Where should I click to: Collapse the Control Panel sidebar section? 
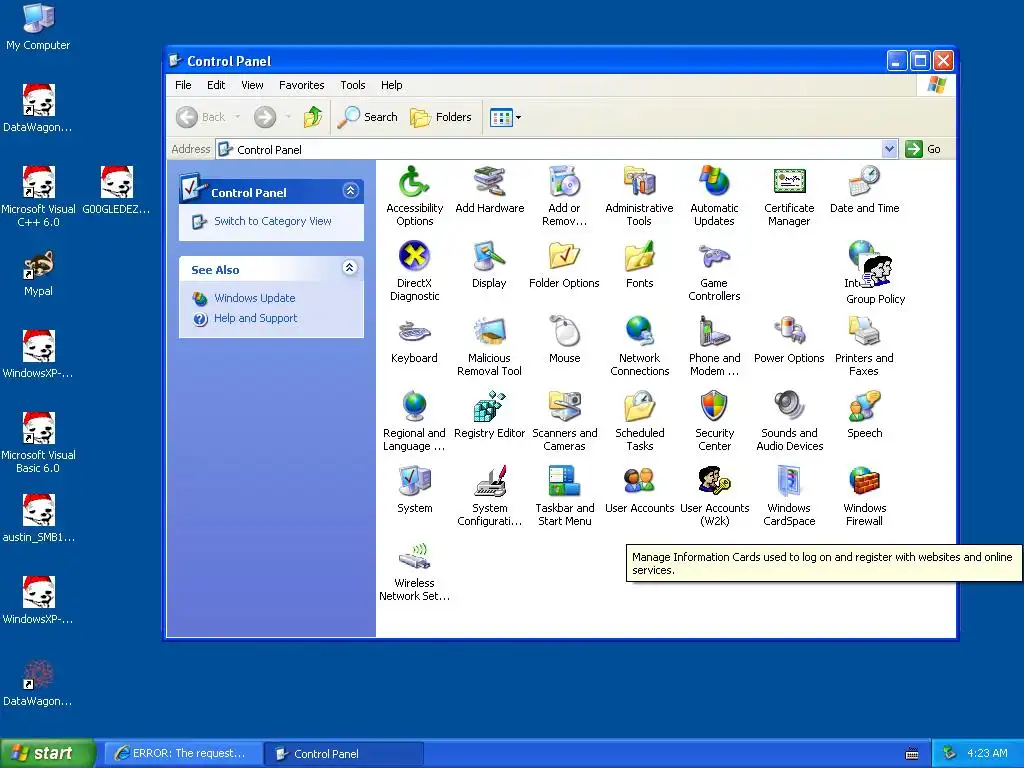[x=350, y=191]
